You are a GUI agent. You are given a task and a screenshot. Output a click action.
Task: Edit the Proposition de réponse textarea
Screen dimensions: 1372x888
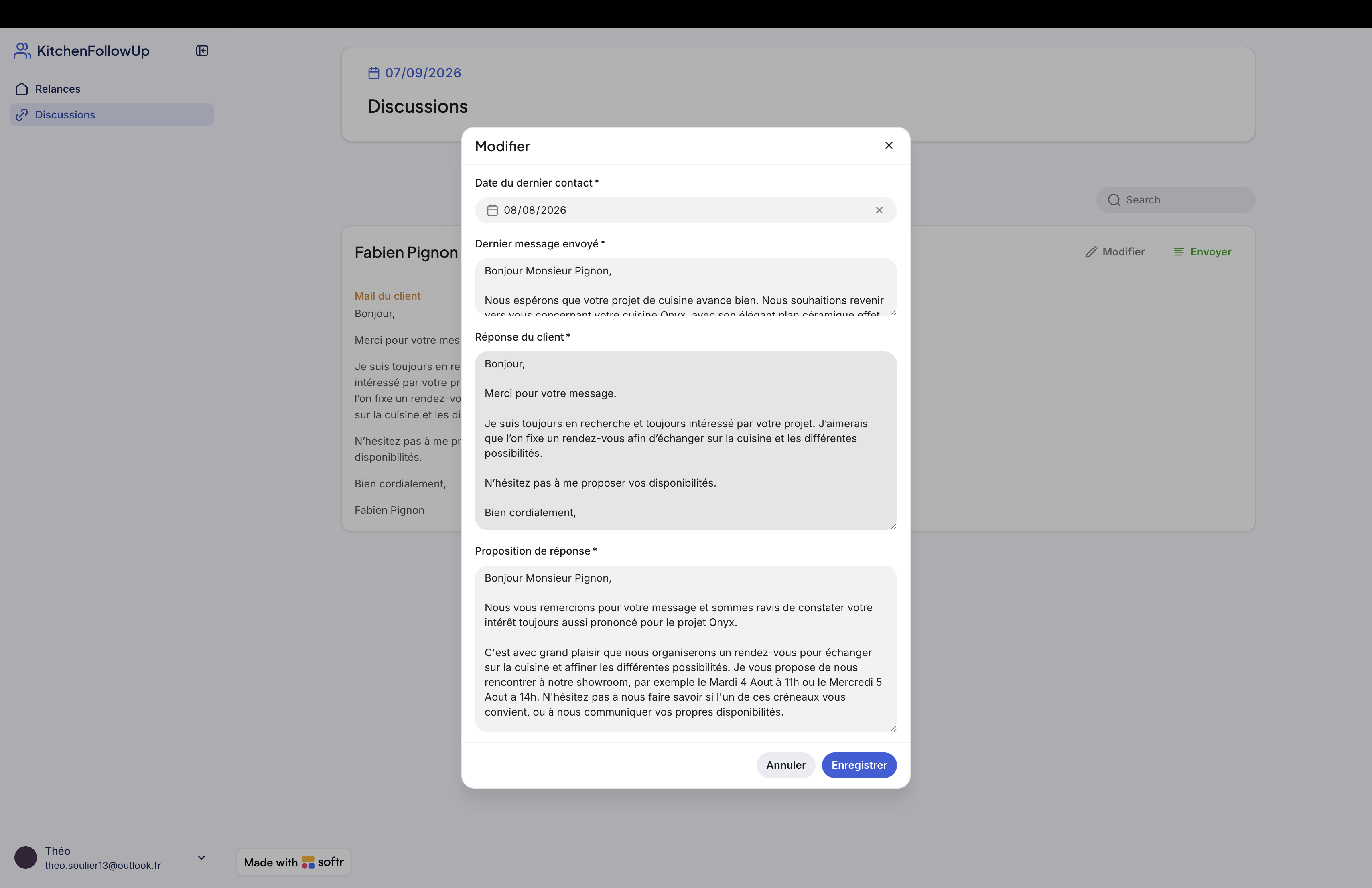686,649
